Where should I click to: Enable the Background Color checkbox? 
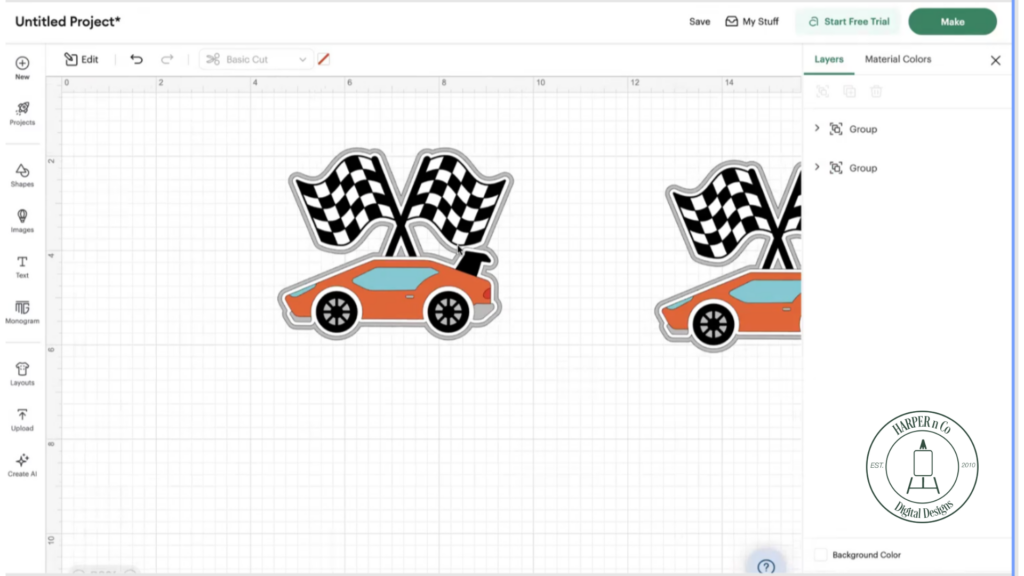pyautogui.click(x=821, y=554)
